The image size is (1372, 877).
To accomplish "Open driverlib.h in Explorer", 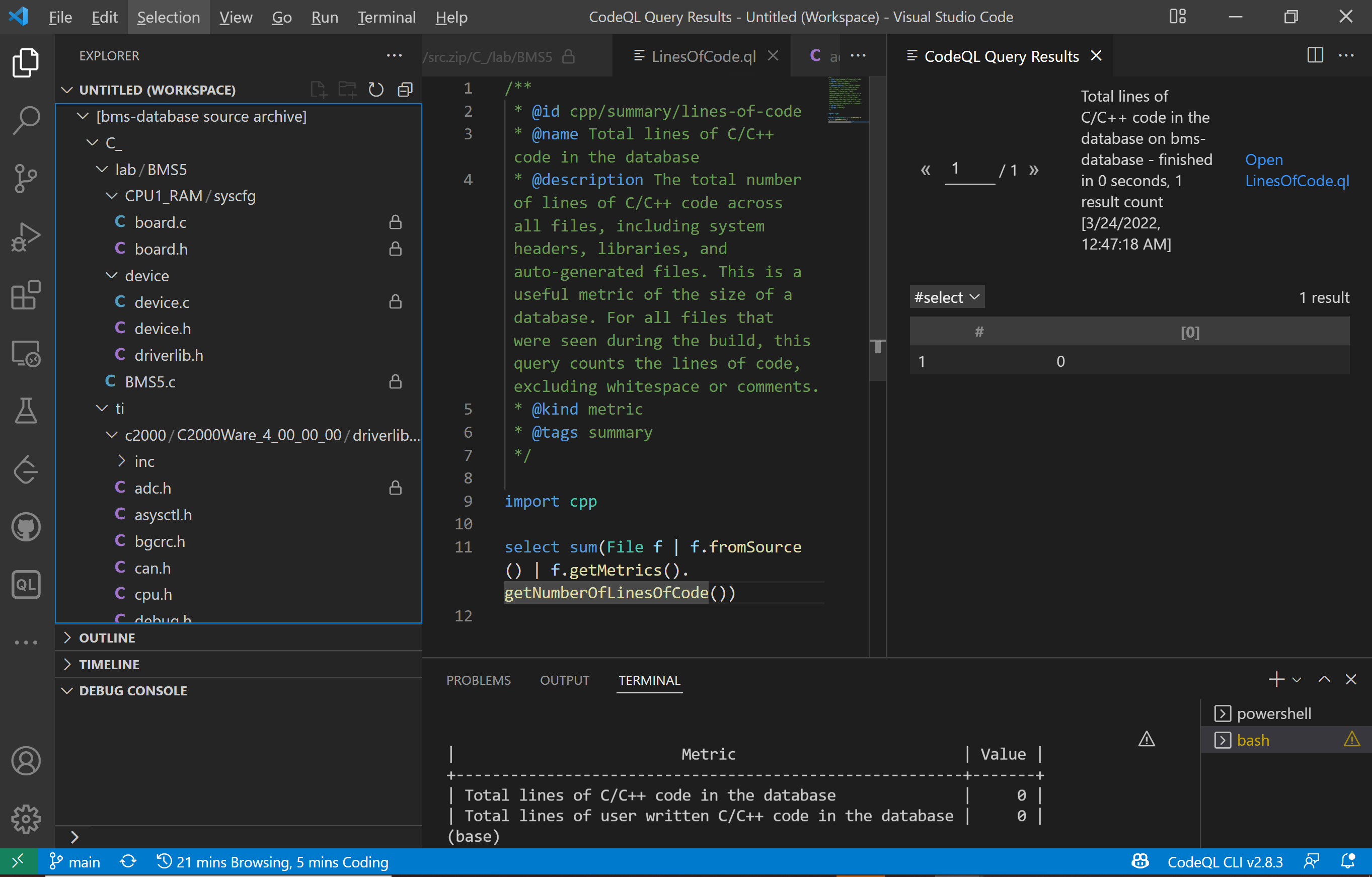I will pos(169,355).
